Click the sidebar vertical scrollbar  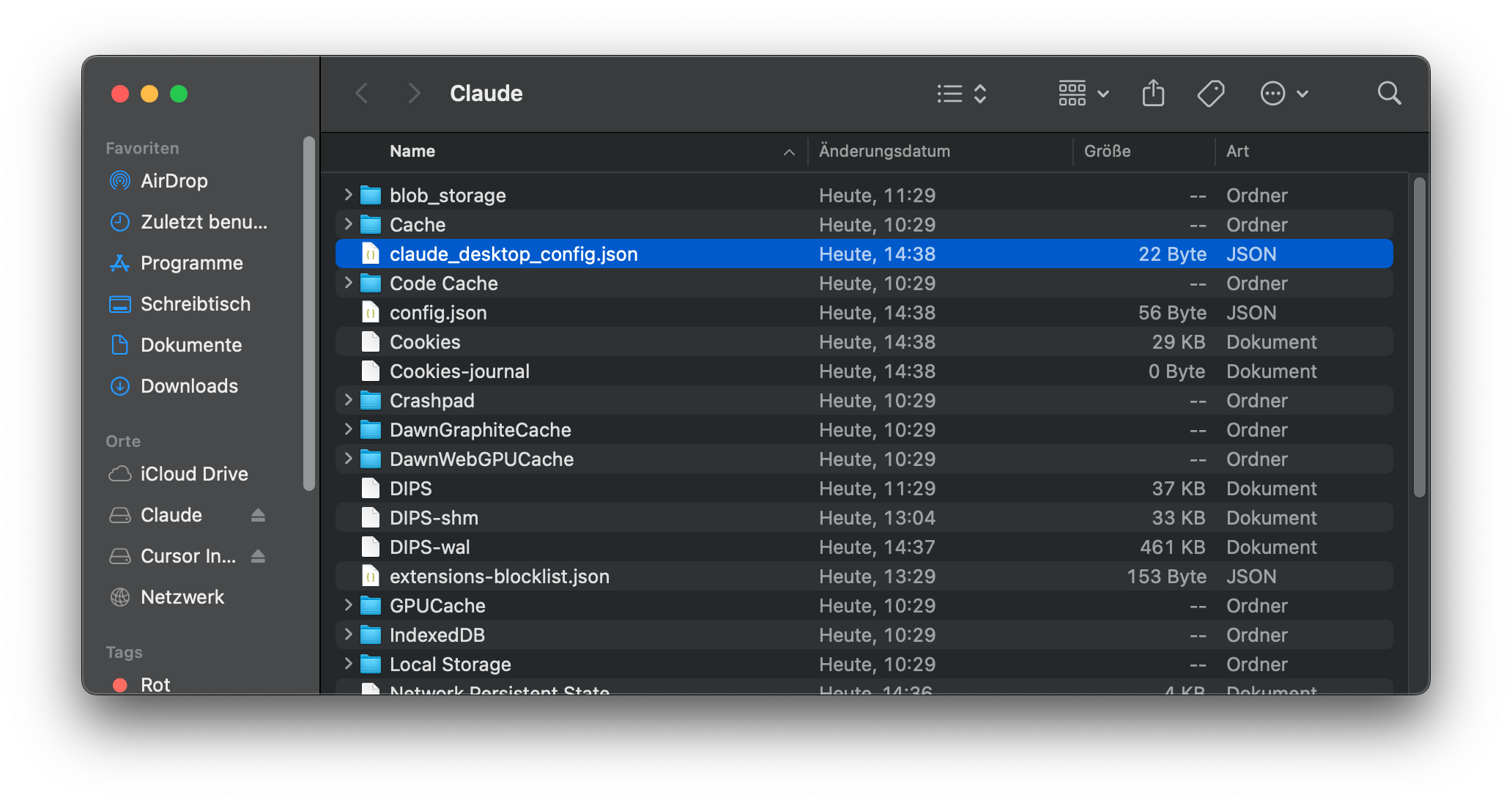(x=309, y=314)
